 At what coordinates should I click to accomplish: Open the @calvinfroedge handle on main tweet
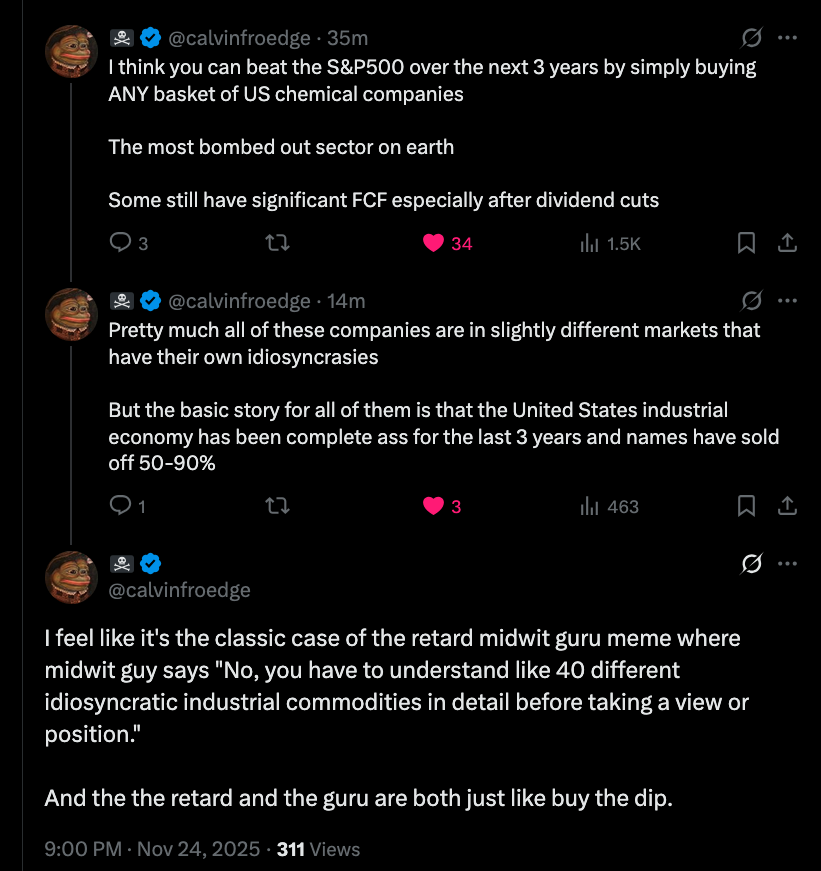(x=179, y=590)
